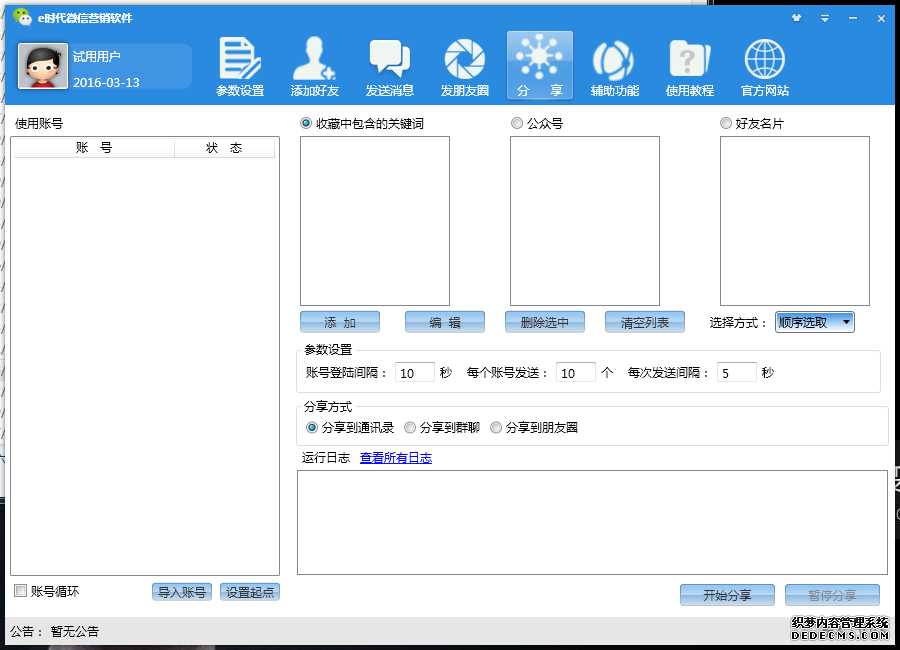Image resolution: width=900 pixels, height=650 pixels.
Task: Open the 选择方式 顺序选取 dropdown
Action: (814, 322)
